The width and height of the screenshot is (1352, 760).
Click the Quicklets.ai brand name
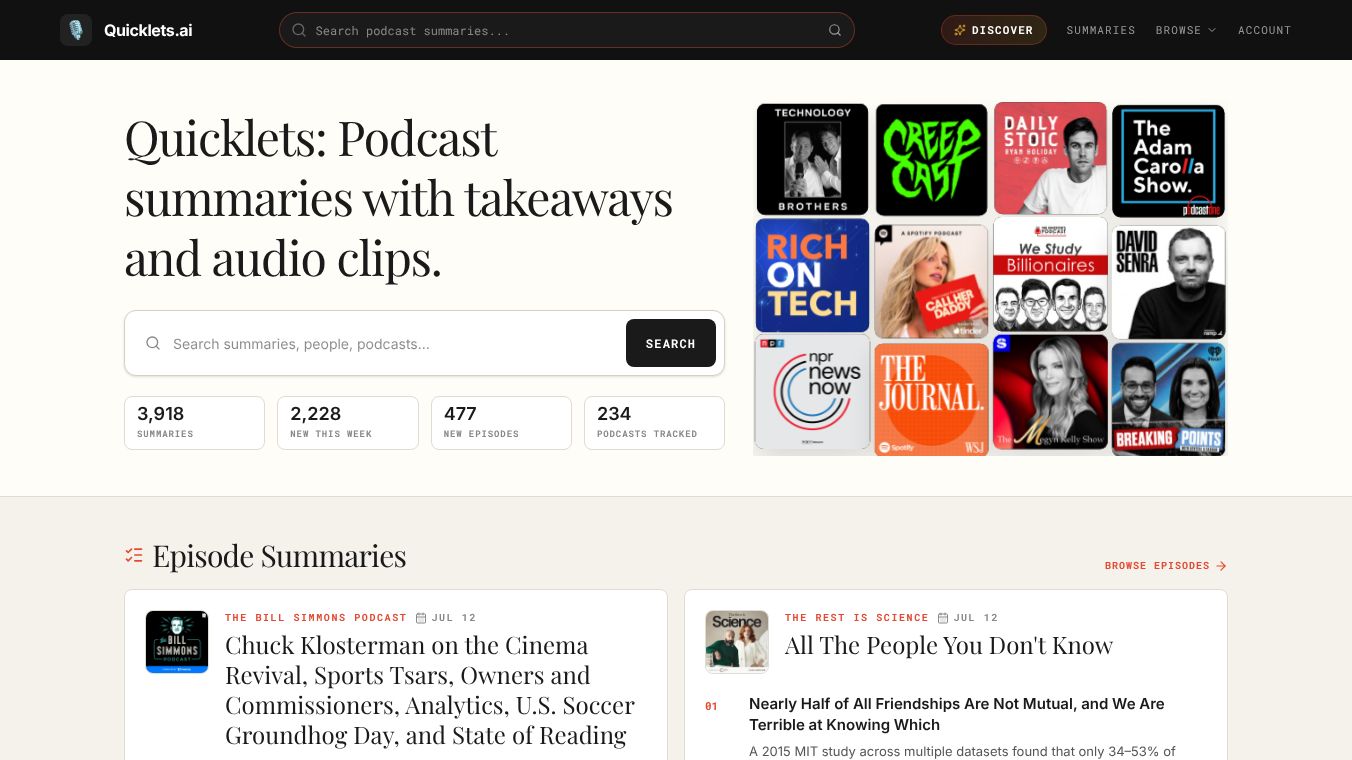pyautogui.click(x=148, y=30)
